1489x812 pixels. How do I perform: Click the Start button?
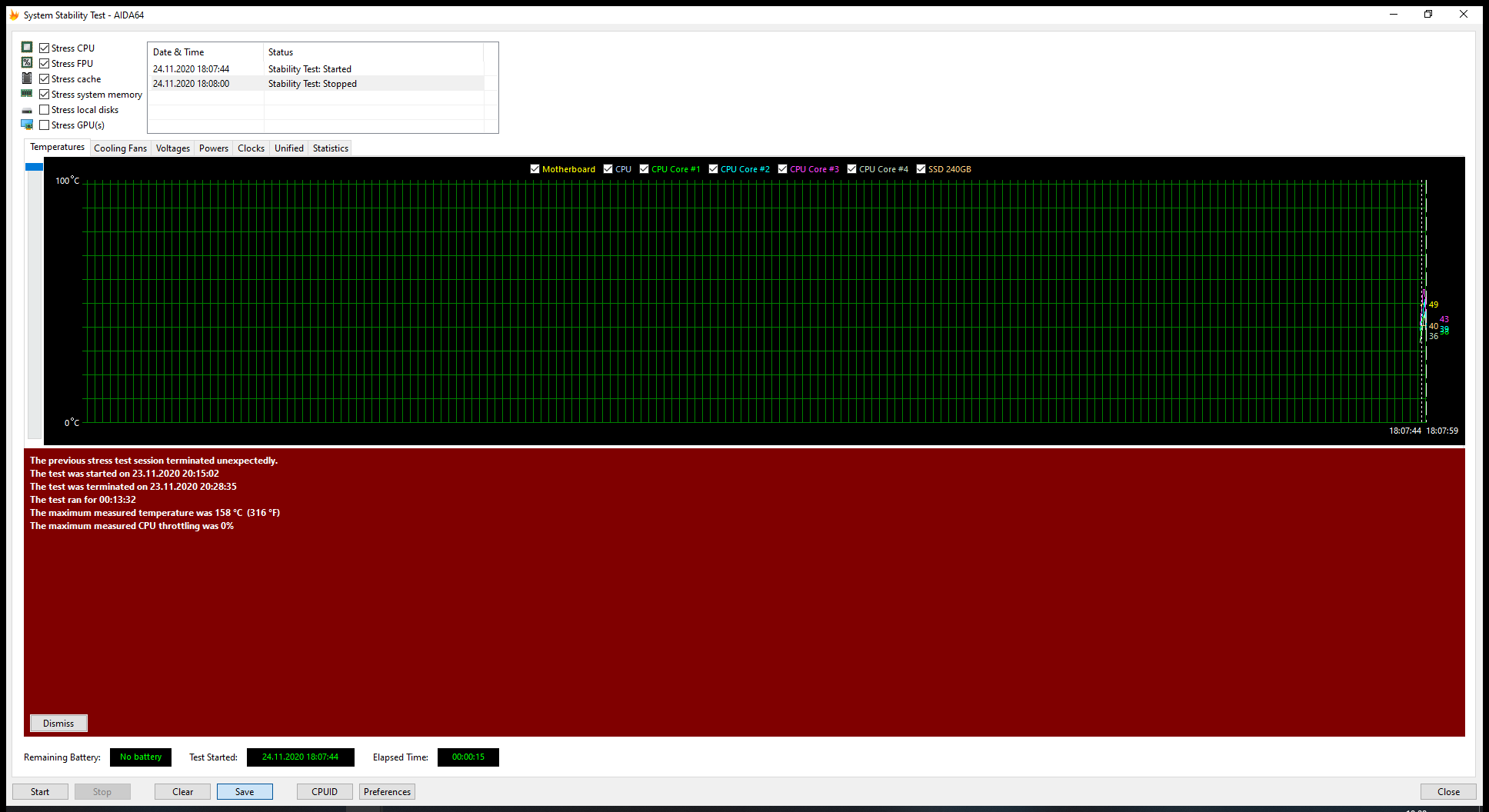(40, 791)
